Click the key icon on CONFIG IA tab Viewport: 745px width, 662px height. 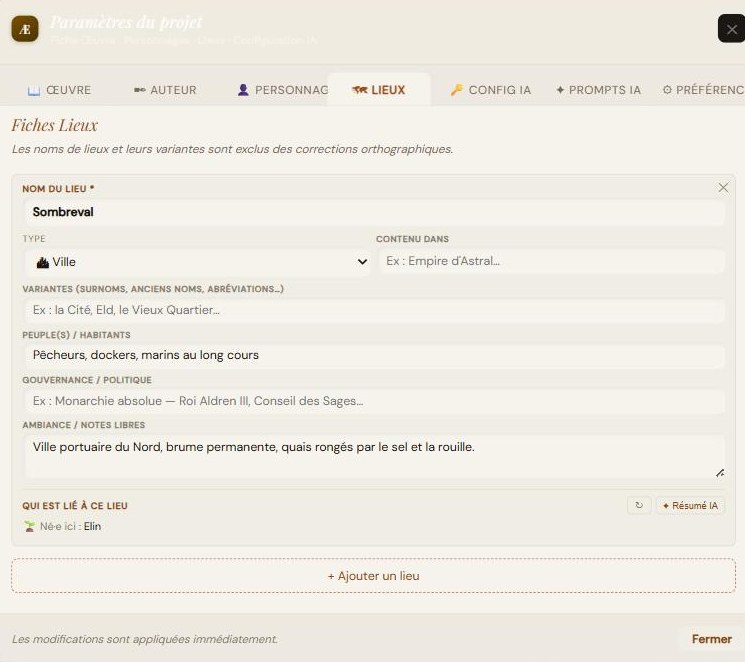point(457,89)
